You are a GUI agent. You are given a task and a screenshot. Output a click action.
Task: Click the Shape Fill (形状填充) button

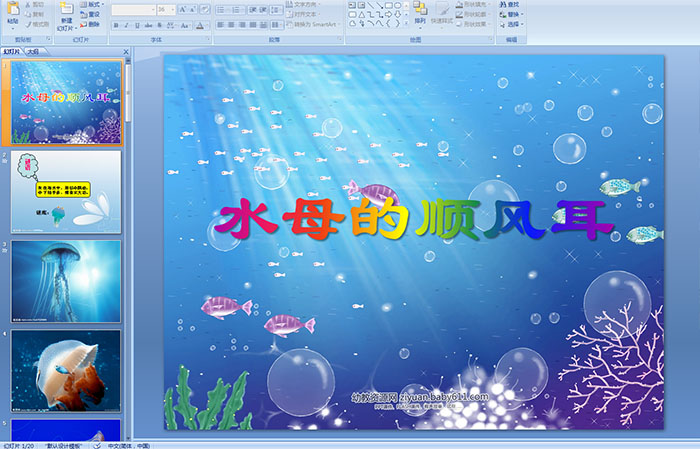click(x=474, y=4)
